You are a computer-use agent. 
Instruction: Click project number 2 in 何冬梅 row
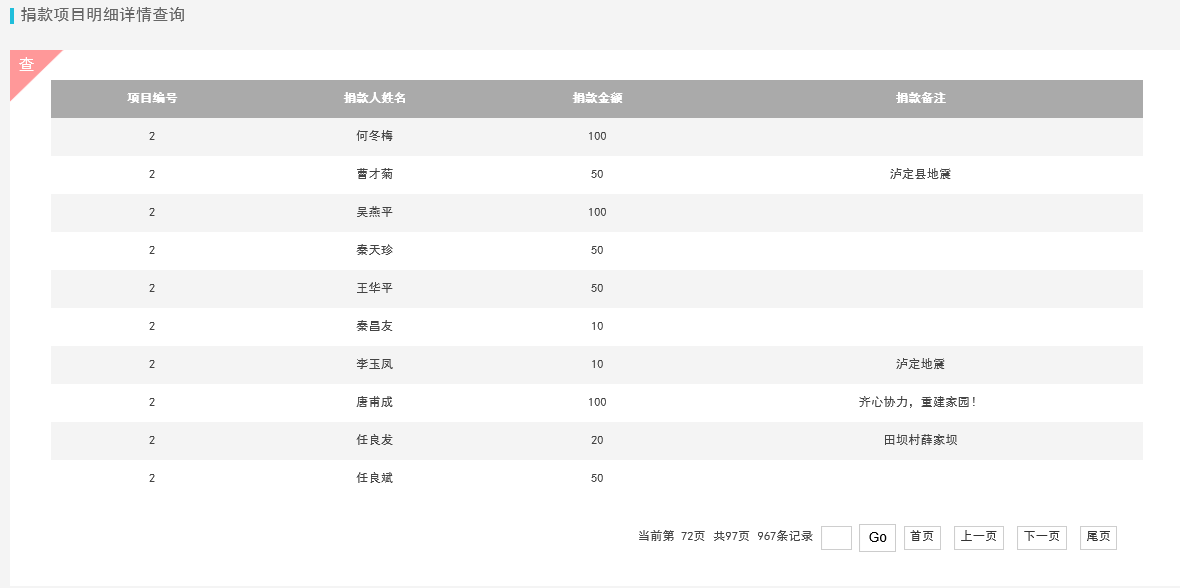(152, 136)
